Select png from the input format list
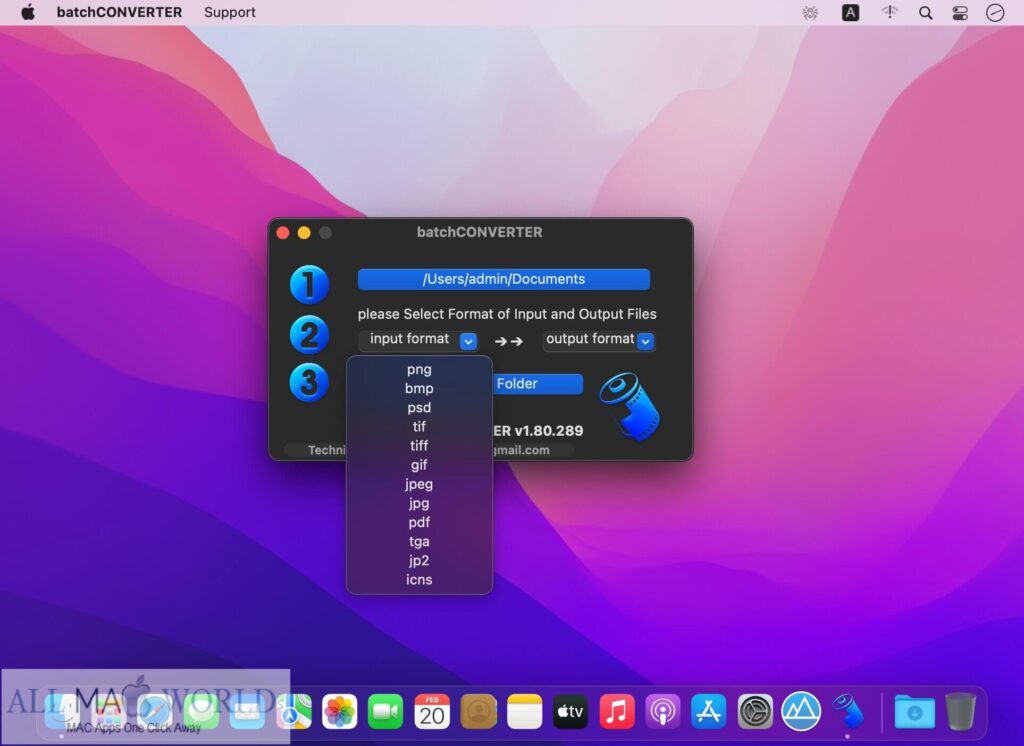This screenshot has height=746, width=1024. click(419, 369)
